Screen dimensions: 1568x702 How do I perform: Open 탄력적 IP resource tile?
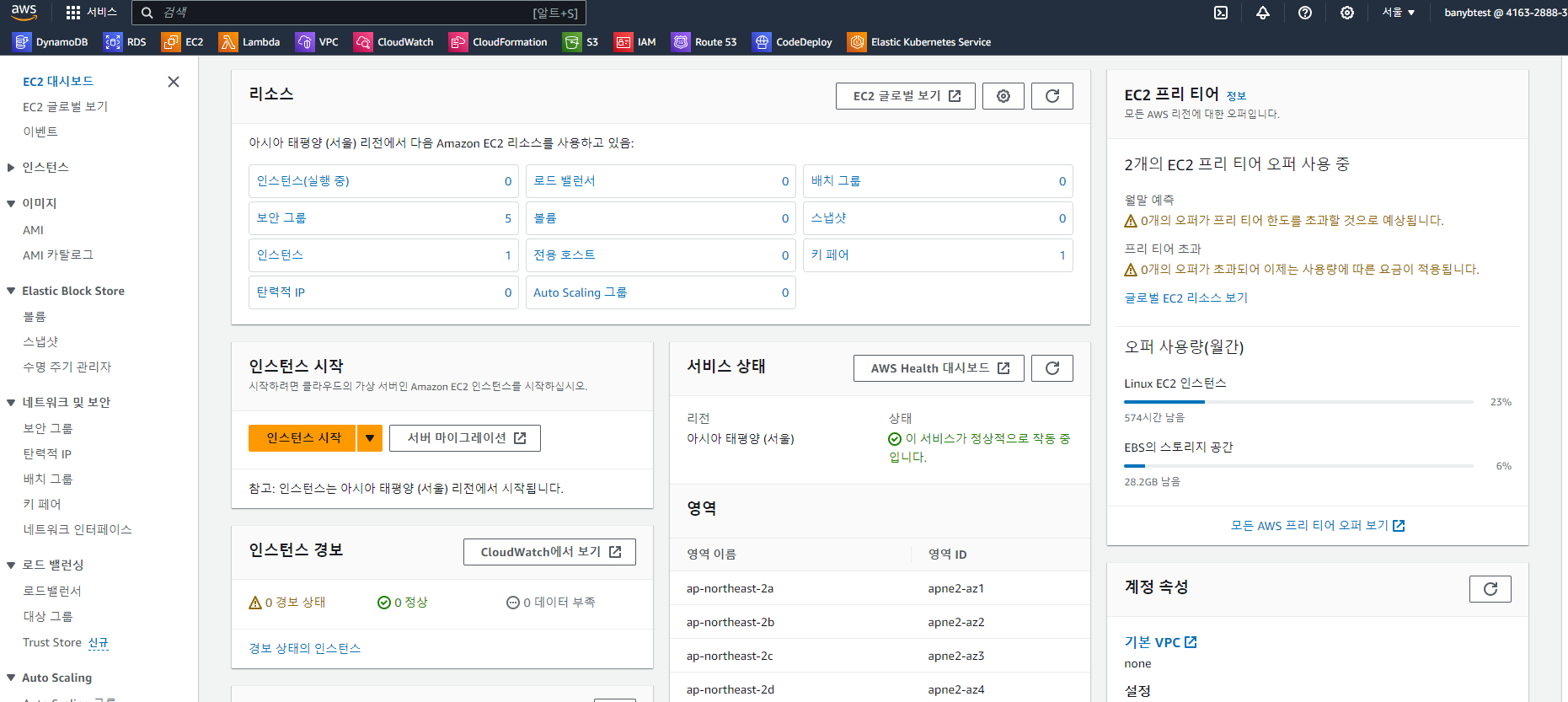pos(383,292)
